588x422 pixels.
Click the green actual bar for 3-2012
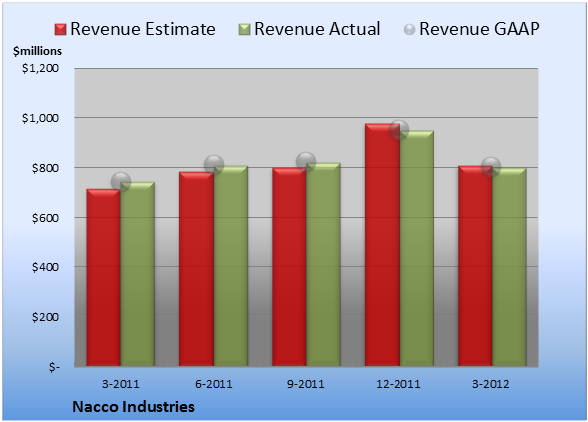click(x=509, y=267)
